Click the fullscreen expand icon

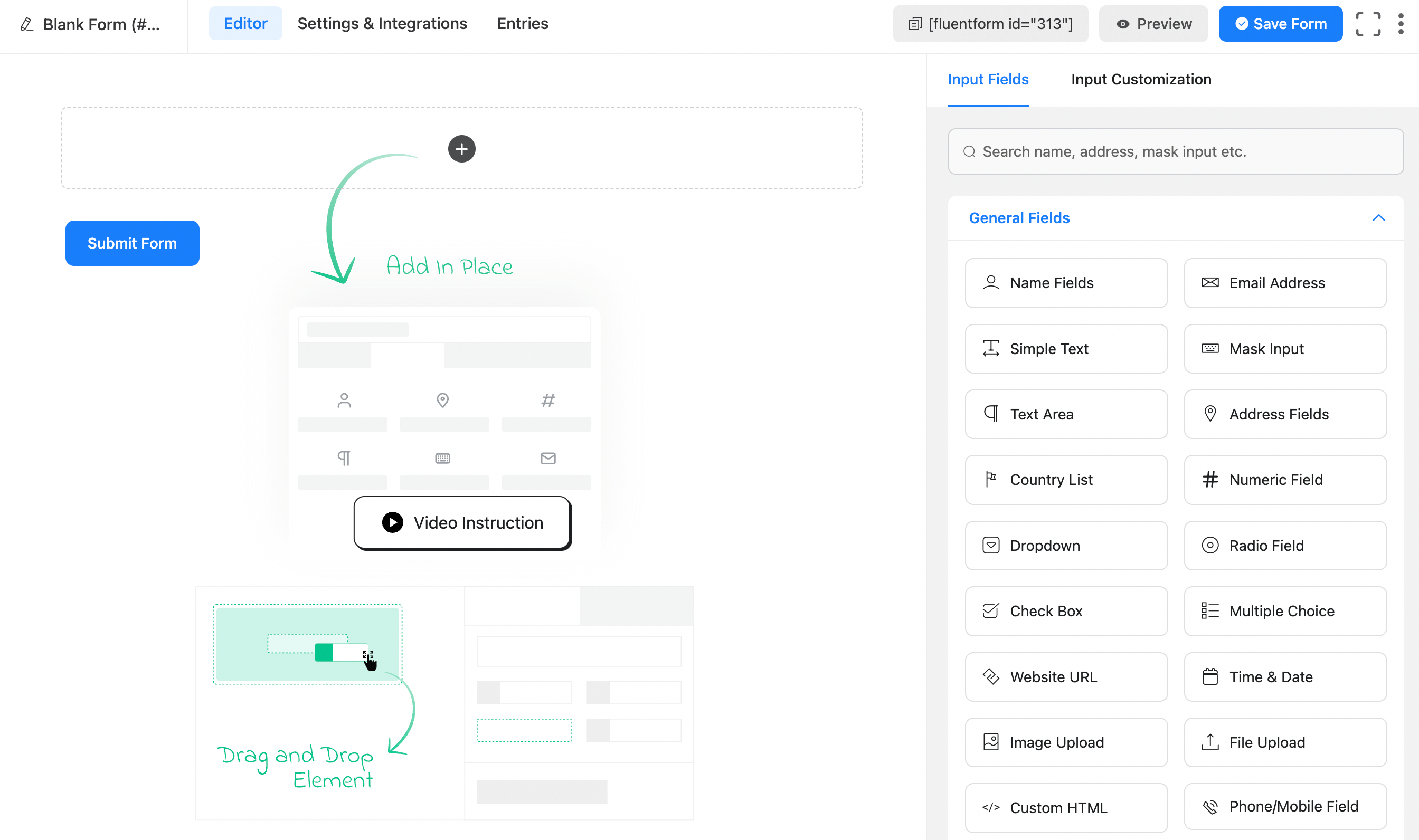[x=1368, y=24]
